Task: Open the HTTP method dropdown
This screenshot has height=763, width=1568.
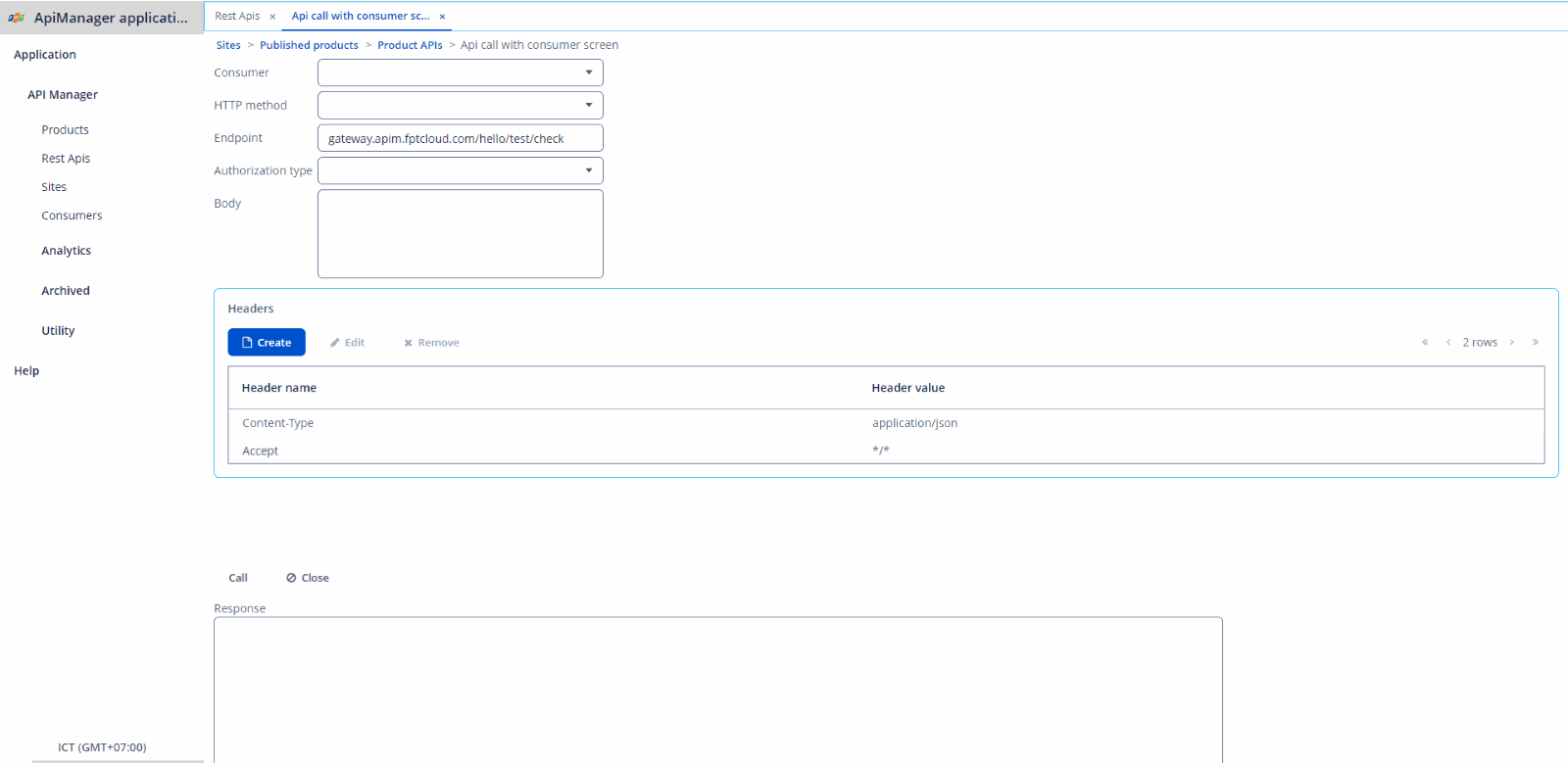Action: (x=460, y=105)
